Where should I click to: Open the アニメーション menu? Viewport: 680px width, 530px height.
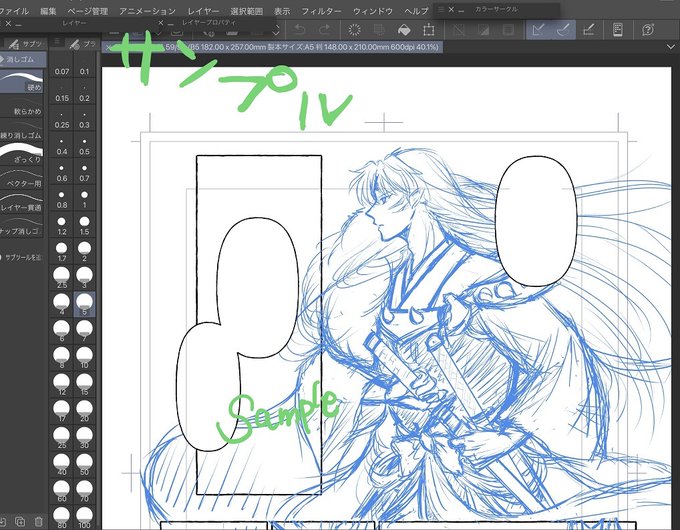(147, 11)
